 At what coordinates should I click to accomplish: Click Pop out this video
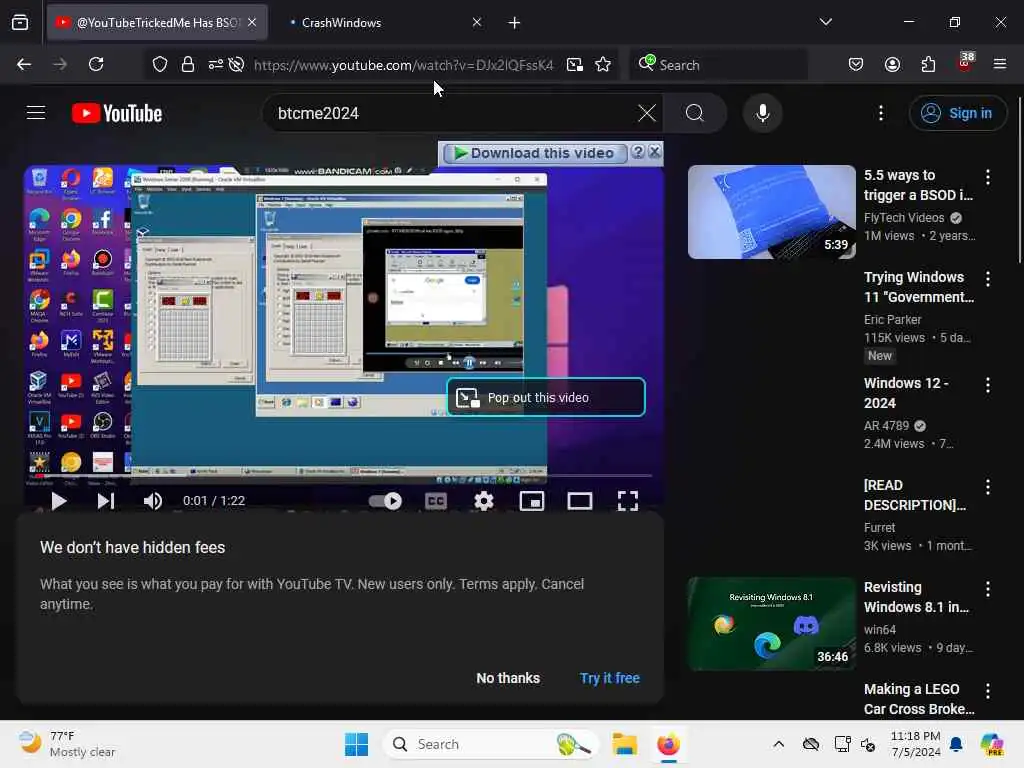546,397
